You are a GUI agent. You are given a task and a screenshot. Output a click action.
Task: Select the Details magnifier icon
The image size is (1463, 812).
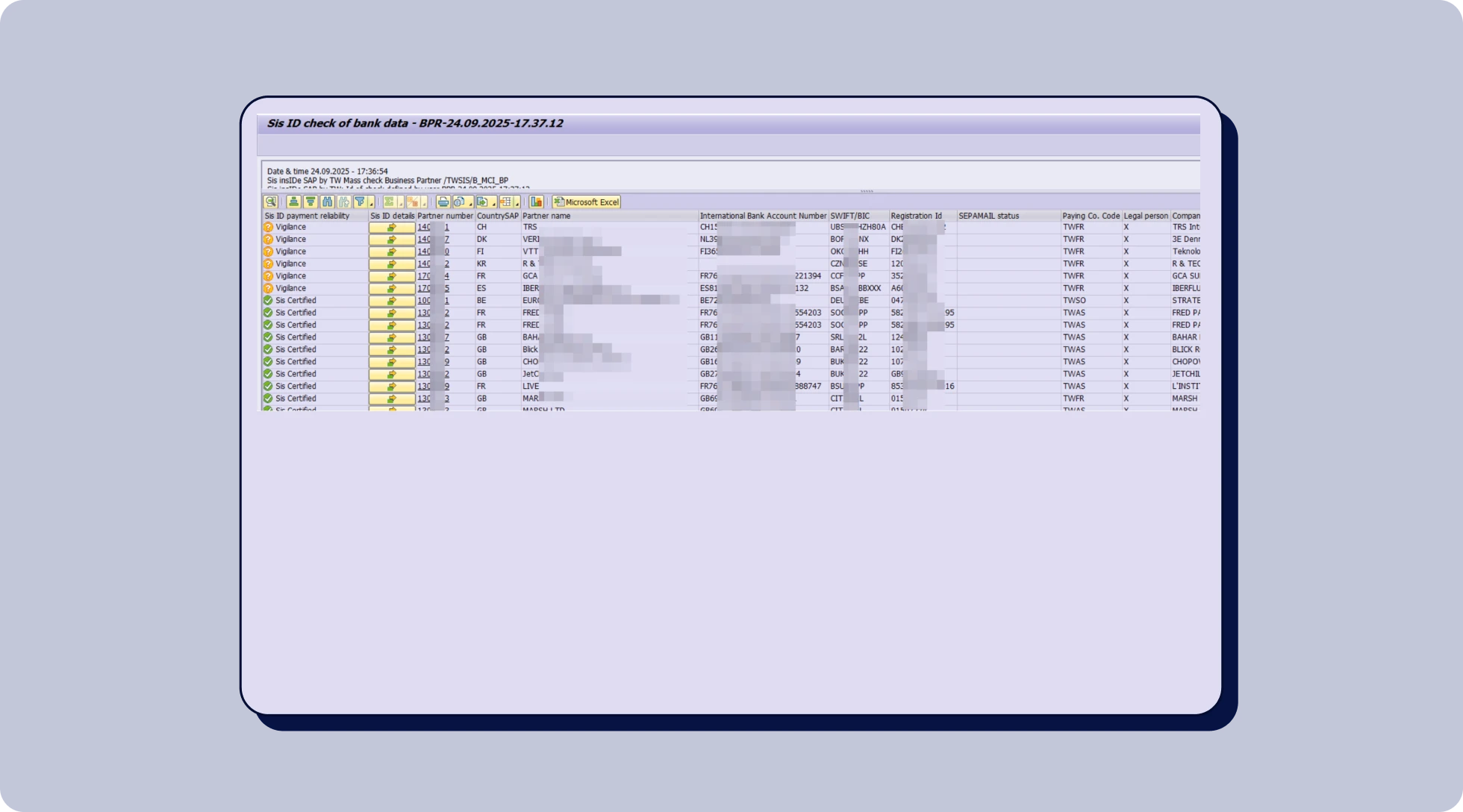[x=269, y=202]
